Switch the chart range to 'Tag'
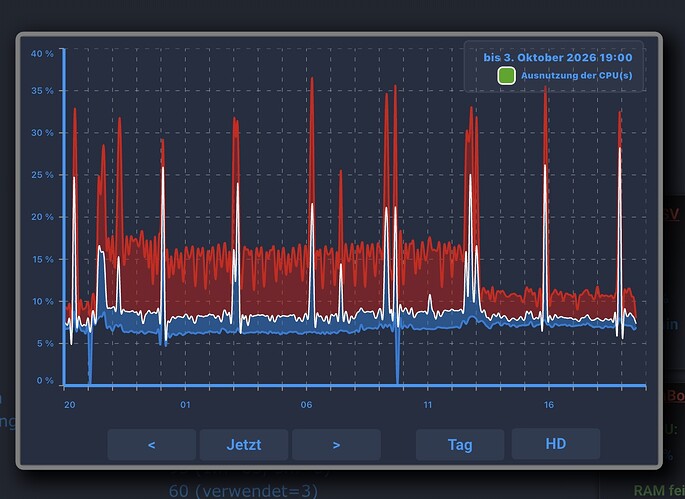 click(460, 444)
